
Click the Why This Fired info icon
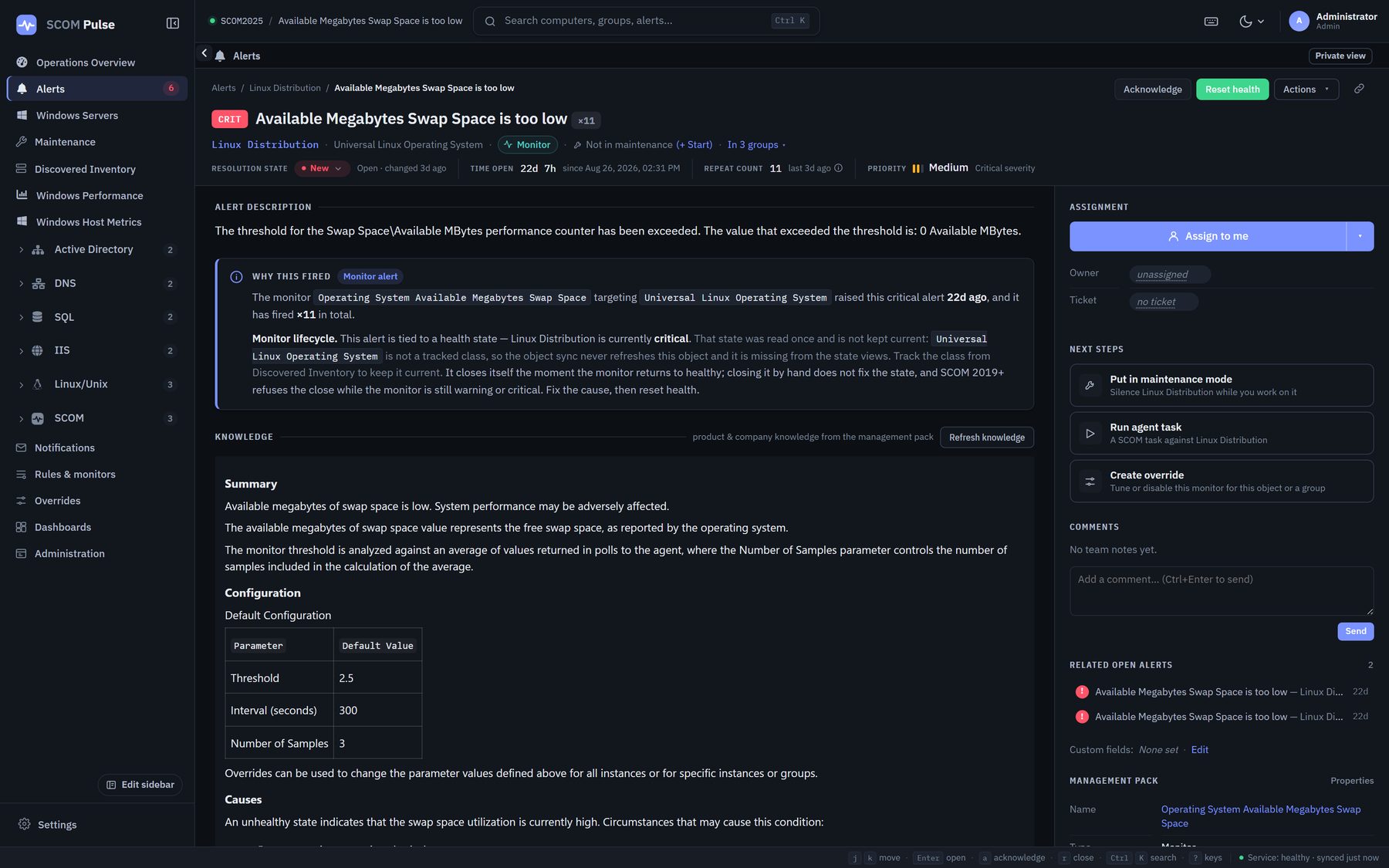(236, 277)
